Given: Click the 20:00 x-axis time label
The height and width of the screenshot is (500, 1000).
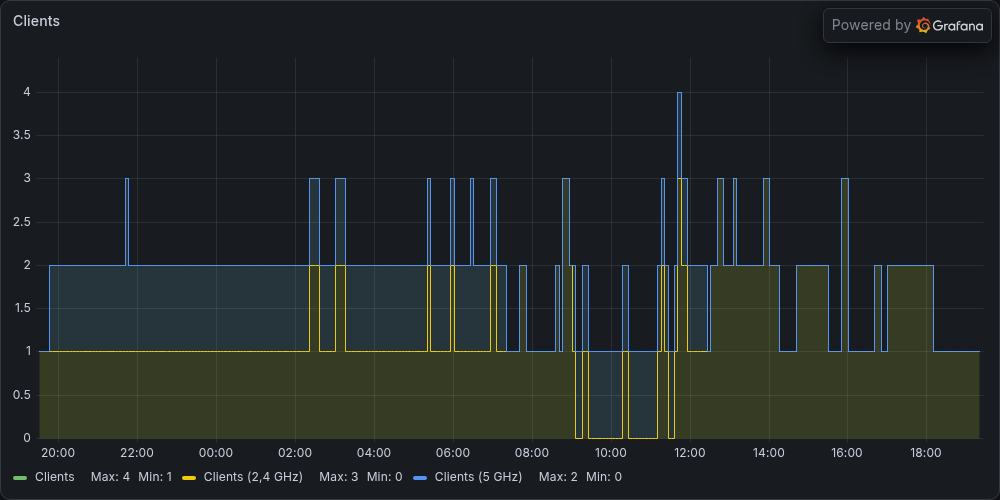Looking at the screenshot, I should 58,453.
